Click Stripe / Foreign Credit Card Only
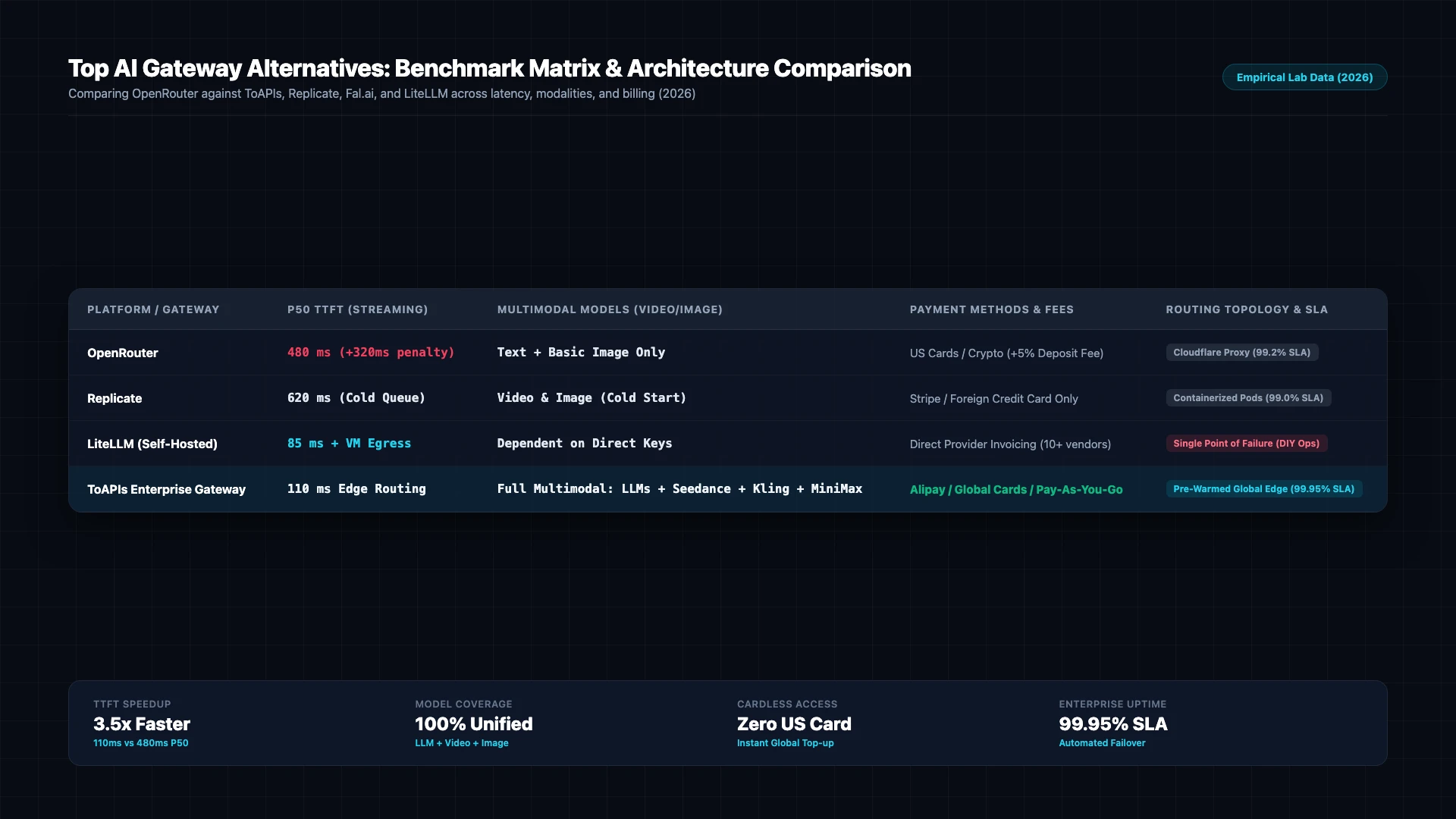1456x819 pixels. 993,399
